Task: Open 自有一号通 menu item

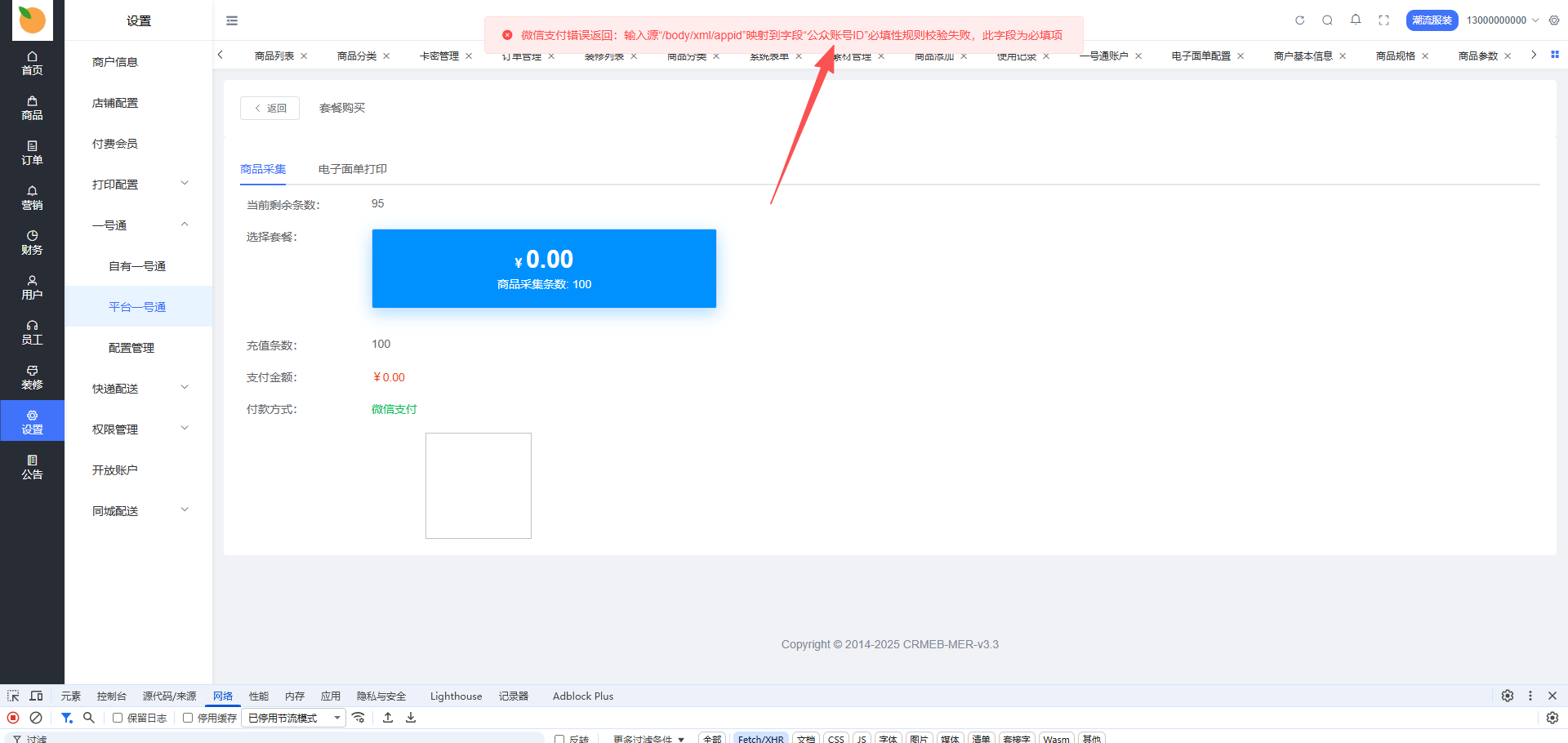Action: click(x=137, y=266)
